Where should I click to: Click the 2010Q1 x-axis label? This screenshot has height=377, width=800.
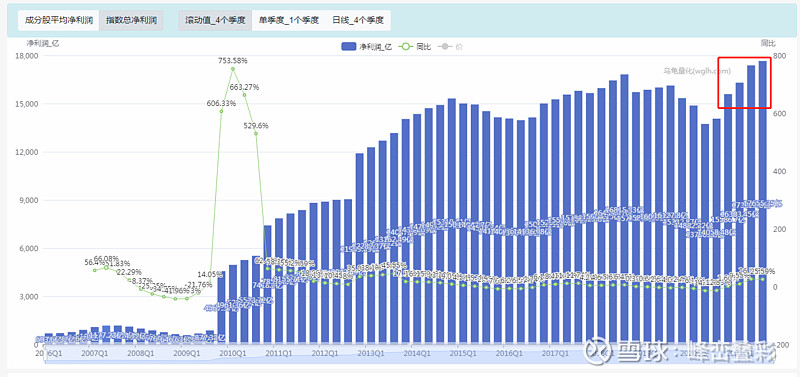[233, 353]
